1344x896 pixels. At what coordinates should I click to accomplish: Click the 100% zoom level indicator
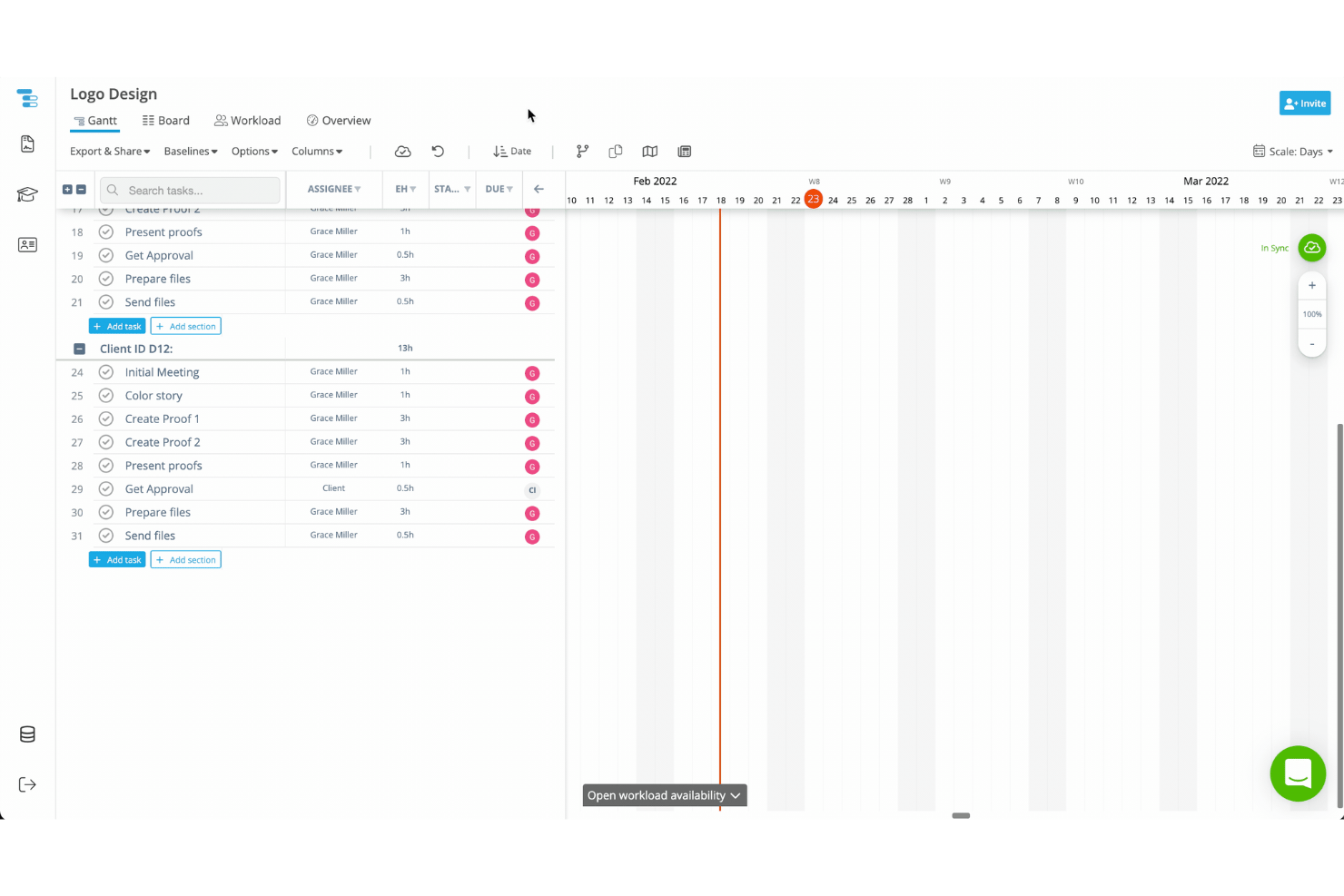[x=1312, y=314]
